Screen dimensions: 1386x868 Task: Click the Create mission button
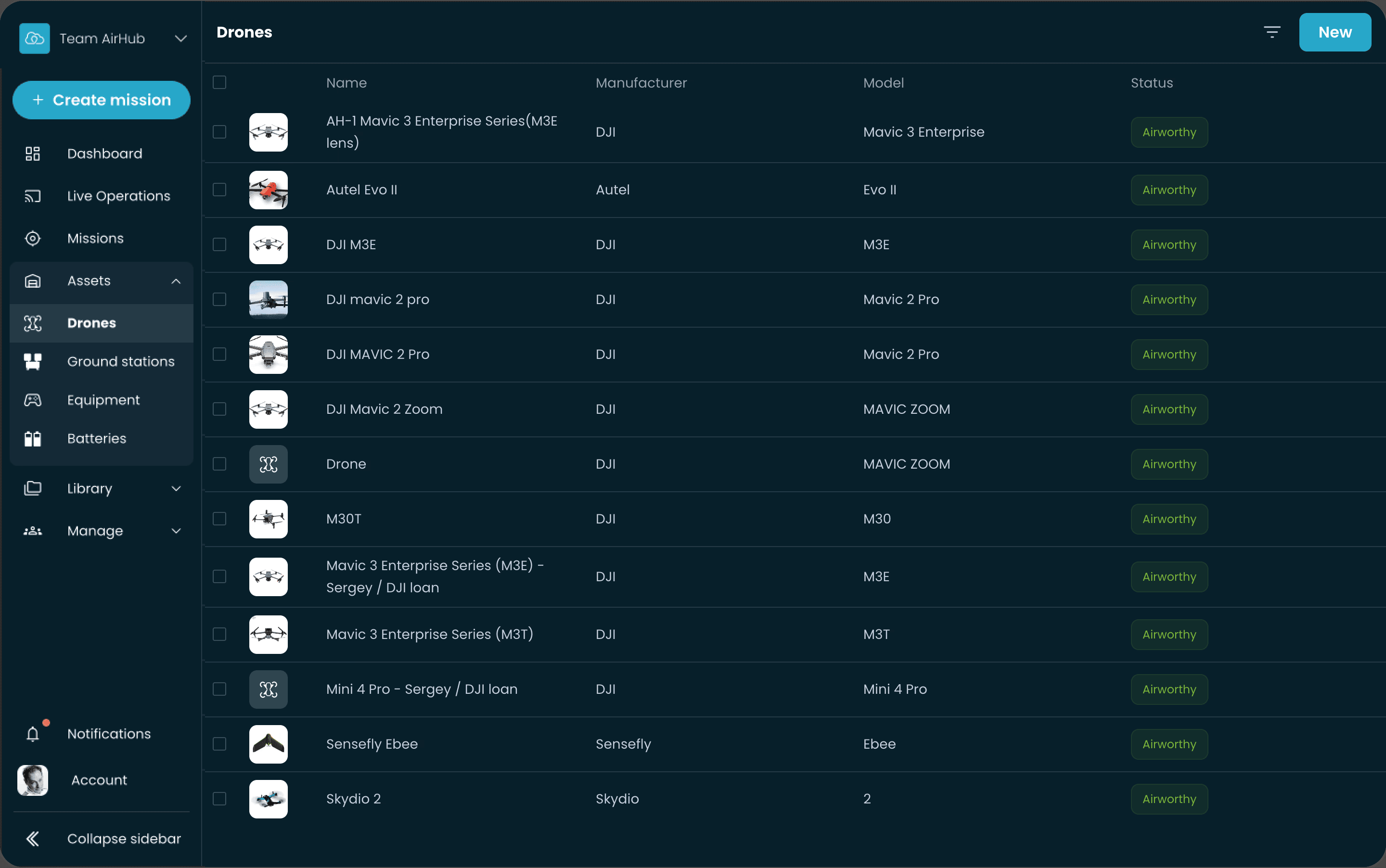(102, 100)
